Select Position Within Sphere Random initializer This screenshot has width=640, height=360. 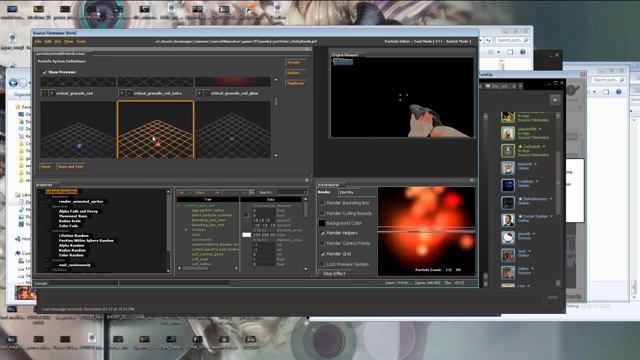86,241
